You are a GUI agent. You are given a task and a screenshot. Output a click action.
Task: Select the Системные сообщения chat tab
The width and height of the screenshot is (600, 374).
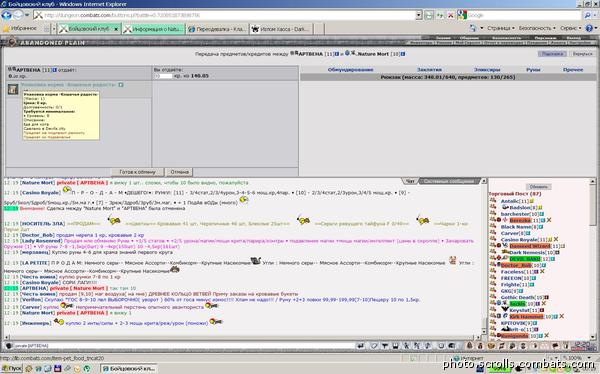450,181
